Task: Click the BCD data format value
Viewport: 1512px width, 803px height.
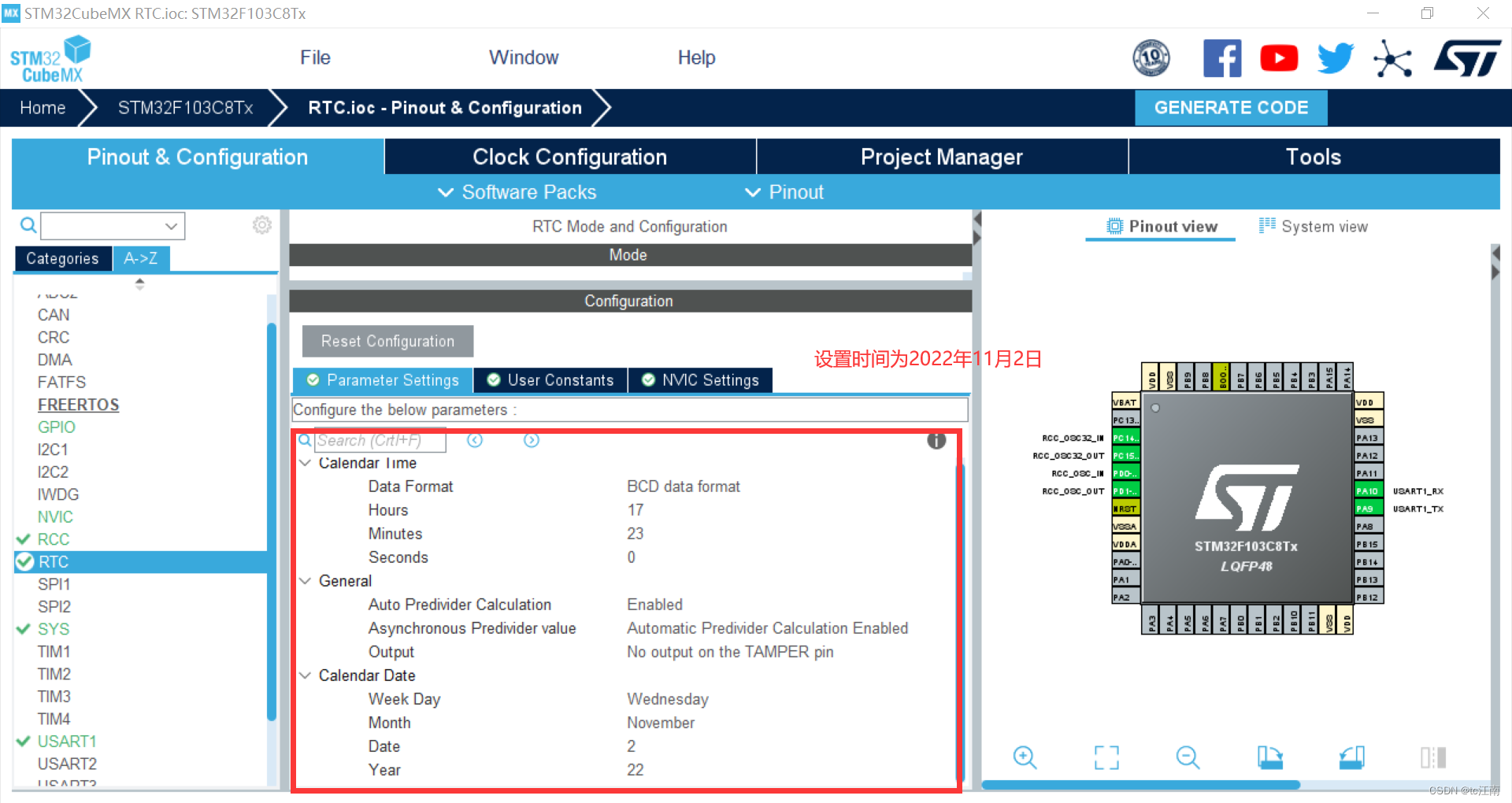Action: [684, 487]
